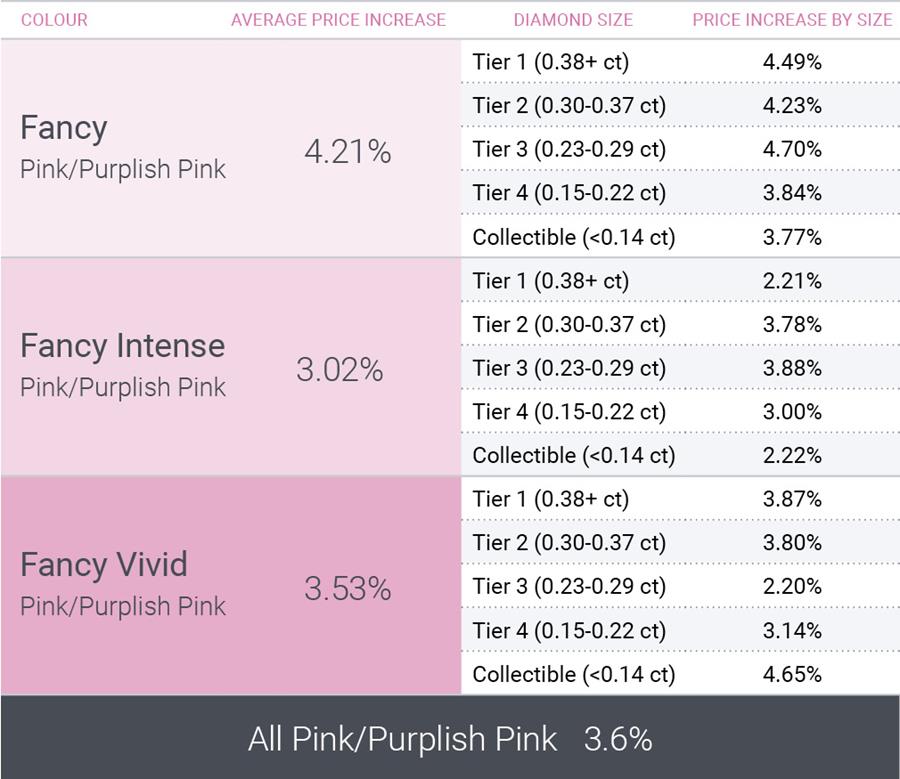Click the DIAMOND SIZE column header
This screenshot has height=779, width=900.
(573, 20)
